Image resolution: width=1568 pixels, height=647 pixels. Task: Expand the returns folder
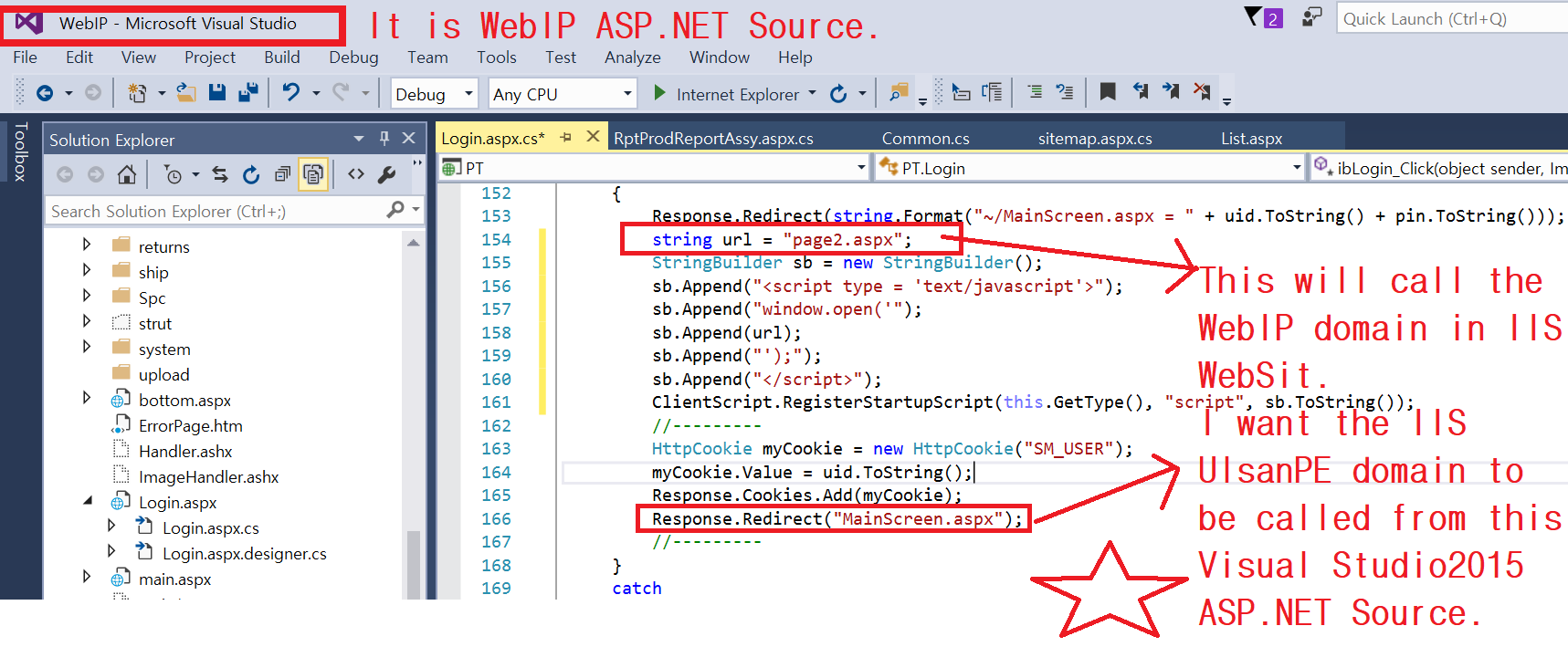tap(87, 245)
